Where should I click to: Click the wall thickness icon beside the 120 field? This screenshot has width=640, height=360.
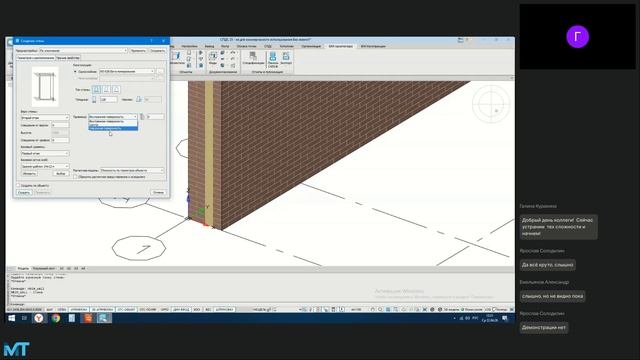pyautogui.click(x=94, y=99)
